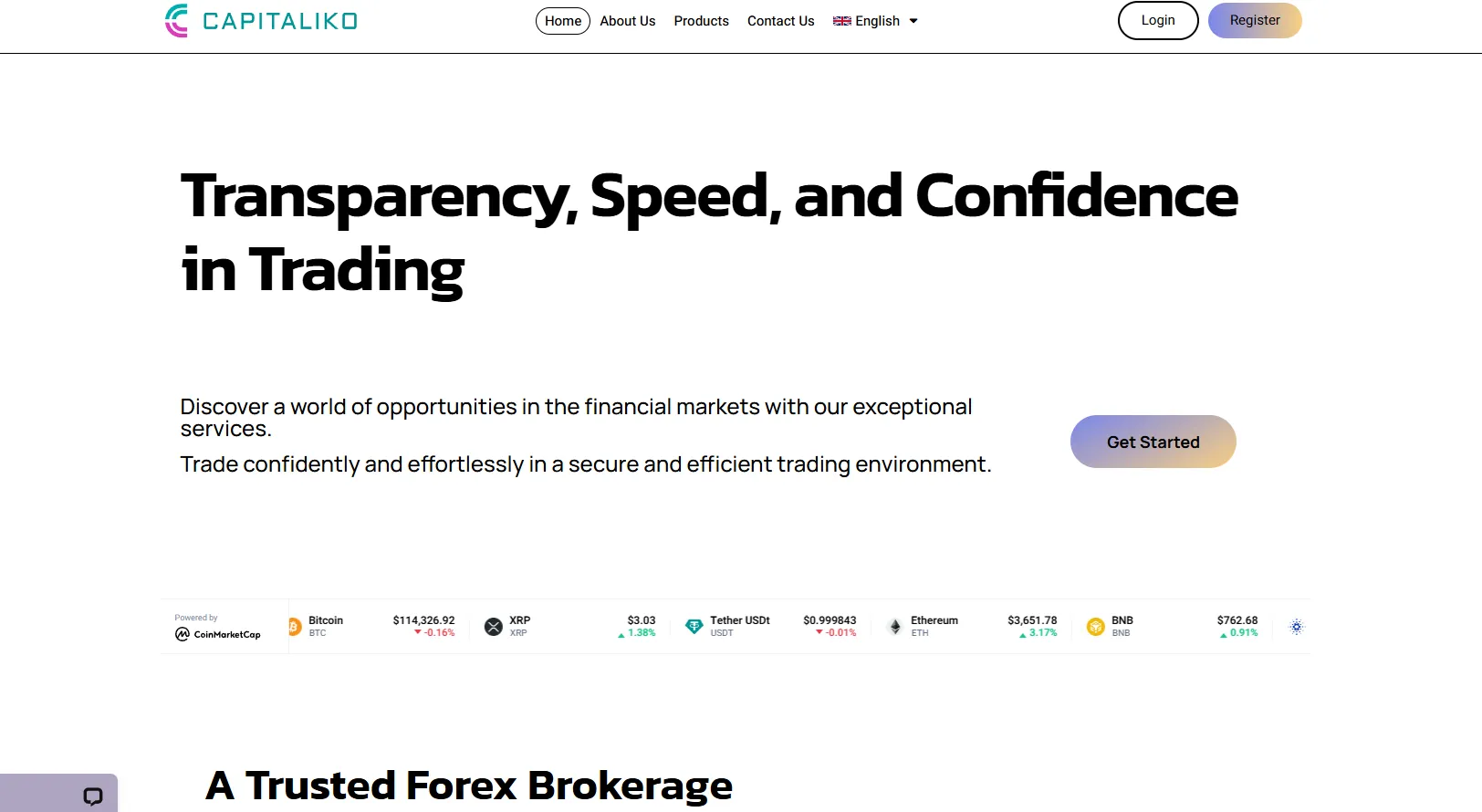Open the About Us page

[x=628, y=21]
